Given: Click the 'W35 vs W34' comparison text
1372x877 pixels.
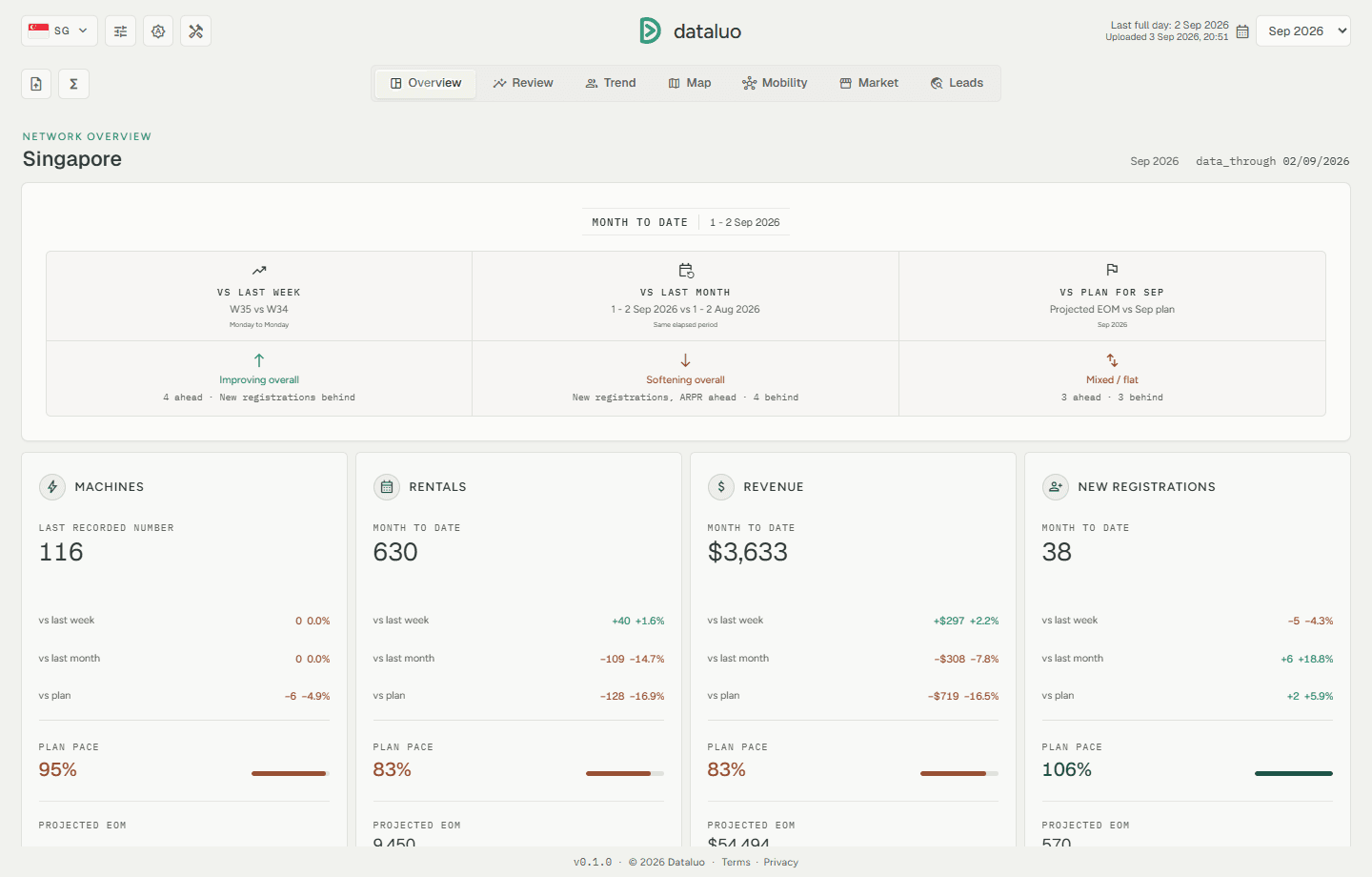Looking at the screenshot, I should (259, 309).
